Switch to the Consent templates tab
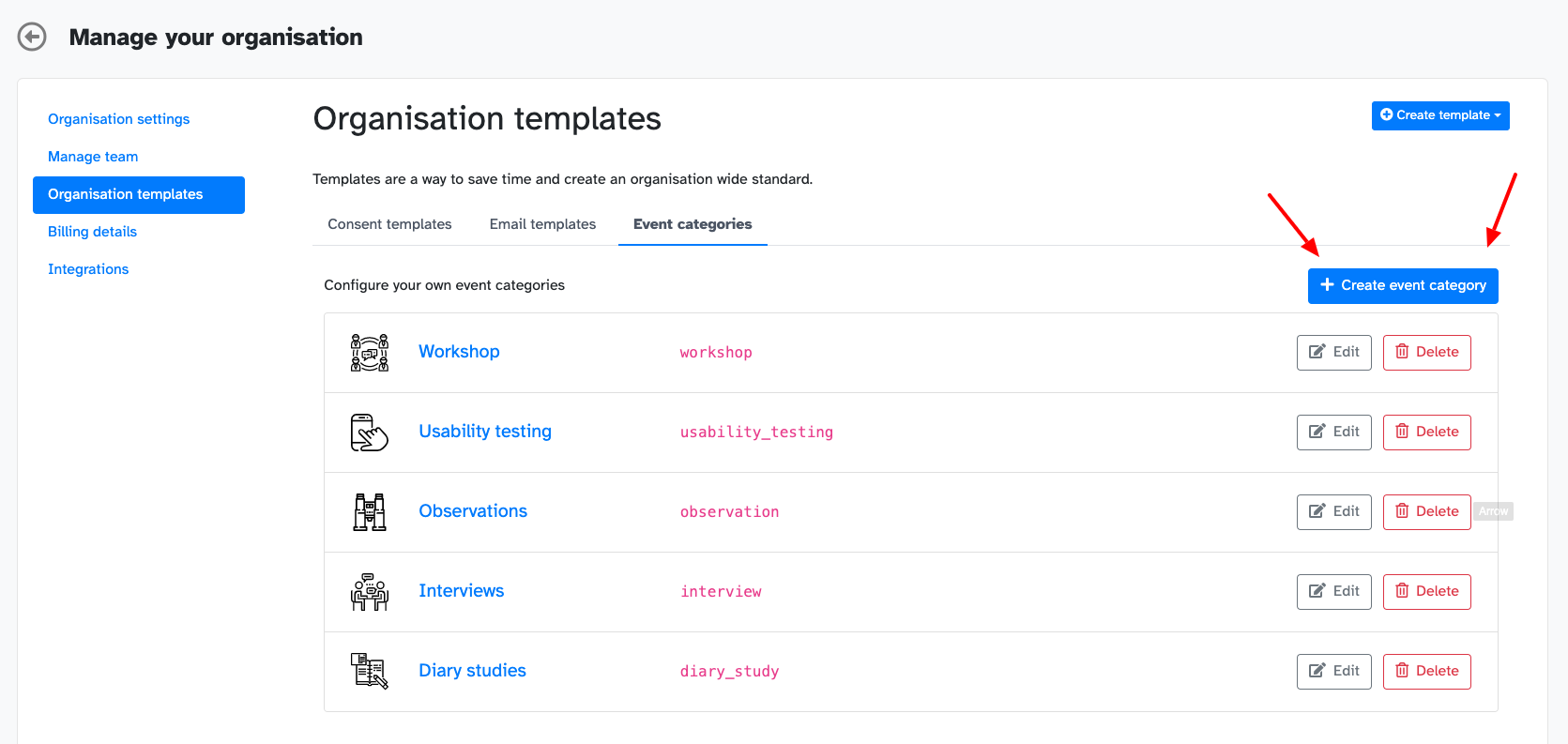This screenshot has height=744, width=1568. click(389, 224)
